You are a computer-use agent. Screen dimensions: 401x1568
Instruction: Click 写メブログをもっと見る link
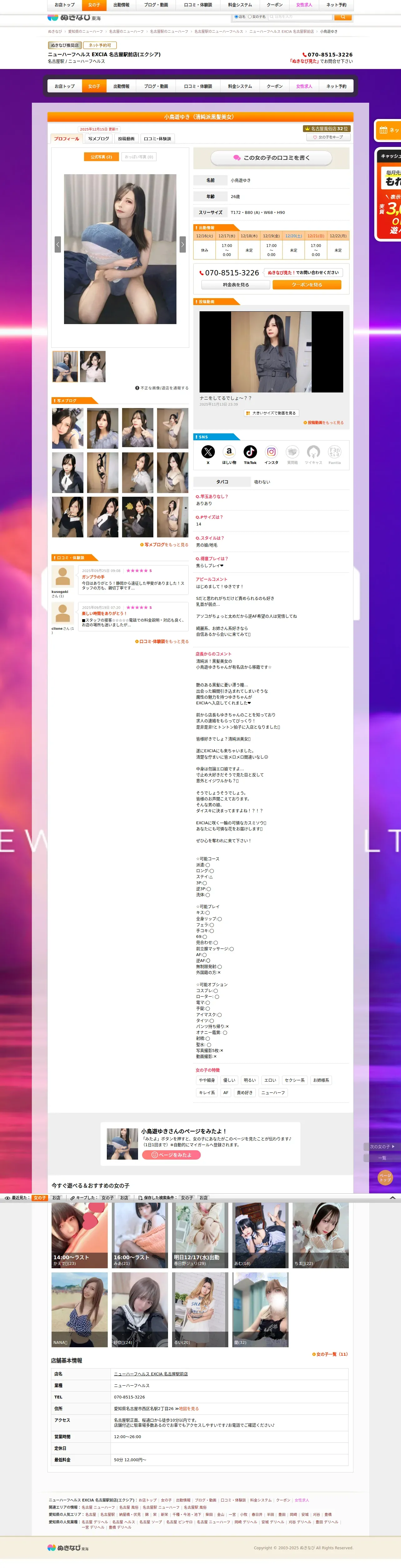pos(164,545)
